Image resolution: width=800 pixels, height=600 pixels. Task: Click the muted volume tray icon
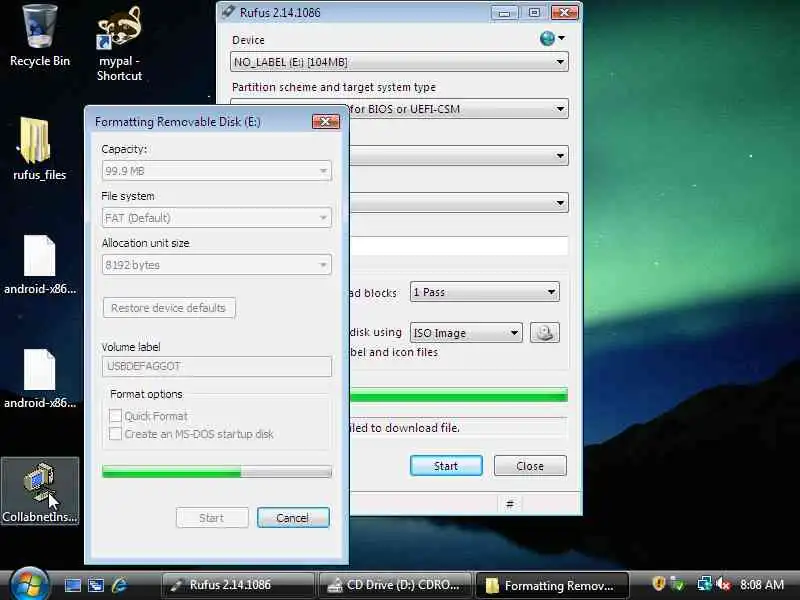pyautogui.click(x=723, y=584)
